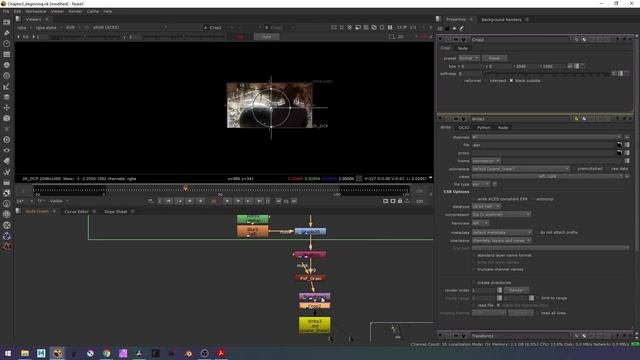
Task: Browse for the Write file path
Action: pyautogui.click(x=619, y=145)
